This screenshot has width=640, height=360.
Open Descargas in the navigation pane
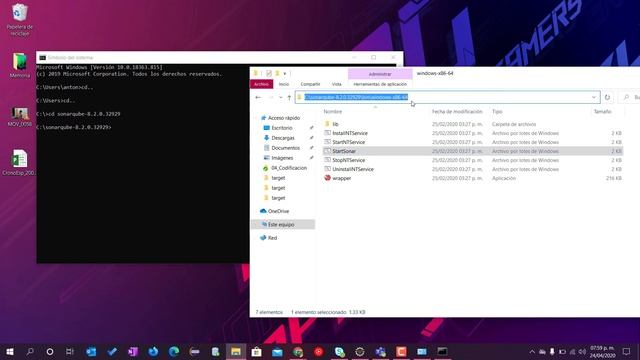point(282,138)
